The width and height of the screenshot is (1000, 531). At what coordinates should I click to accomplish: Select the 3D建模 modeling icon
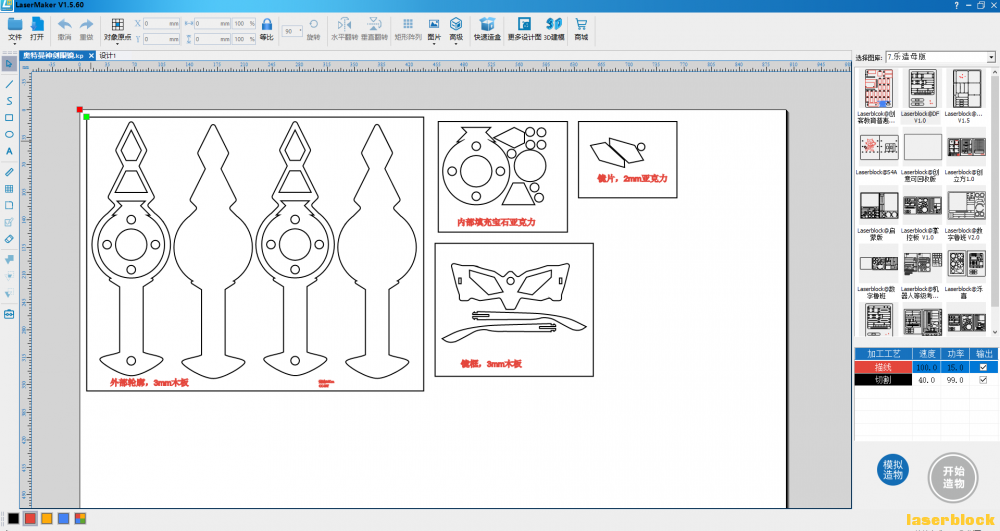click(x=554, y=29)
